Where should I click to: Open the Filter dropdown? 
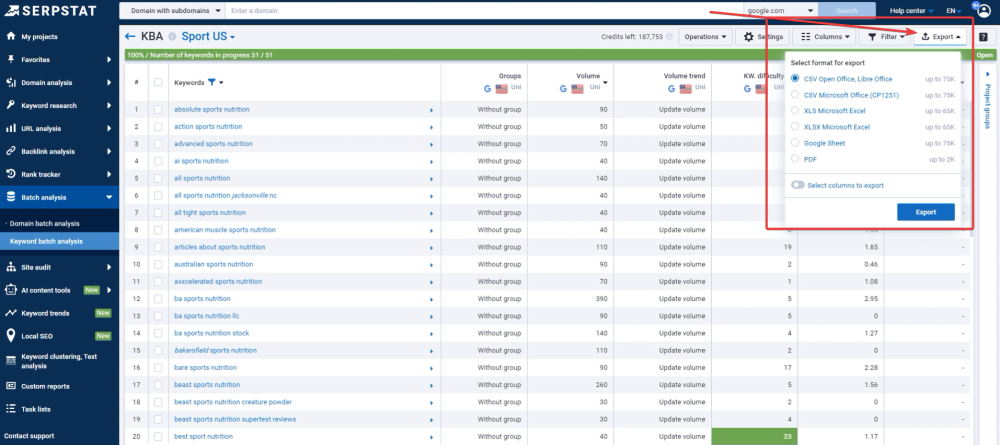886,37
